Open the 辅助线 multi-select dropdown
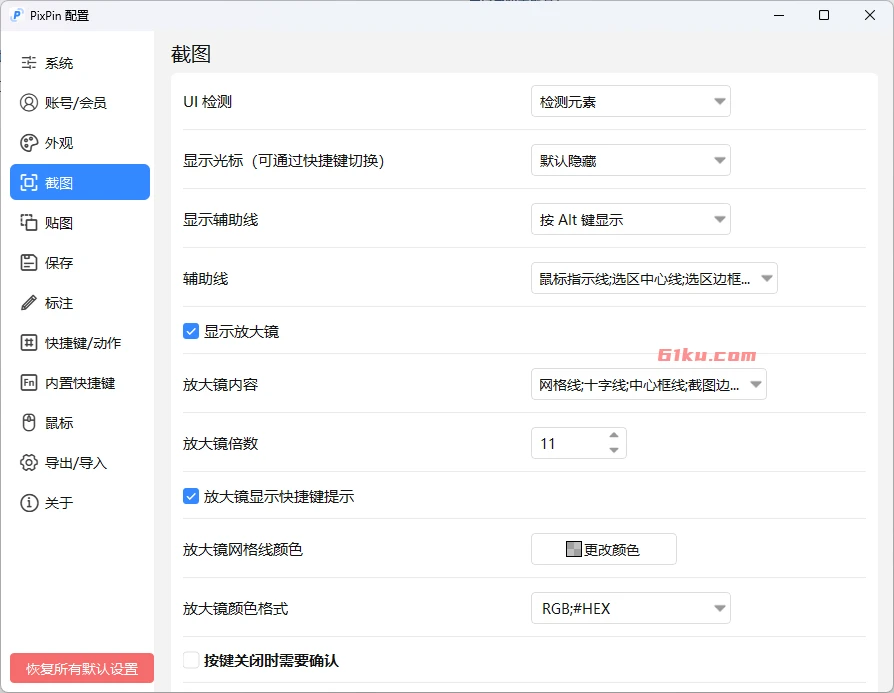 pyautogui.click(x=654, y=278)
